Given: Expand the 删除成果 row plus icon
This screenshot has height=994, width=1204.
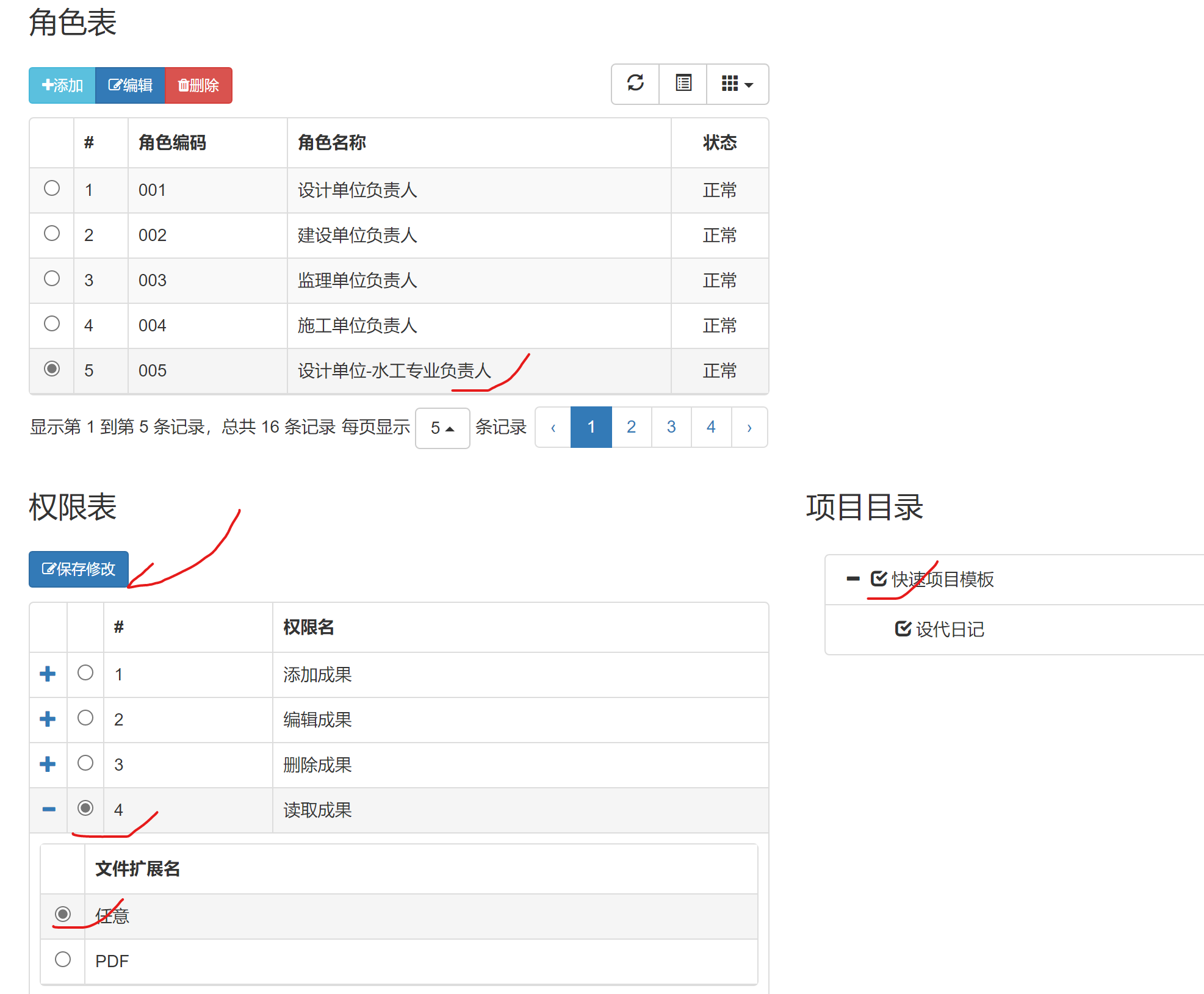Looking at the screenshot, I should point(48,765).
